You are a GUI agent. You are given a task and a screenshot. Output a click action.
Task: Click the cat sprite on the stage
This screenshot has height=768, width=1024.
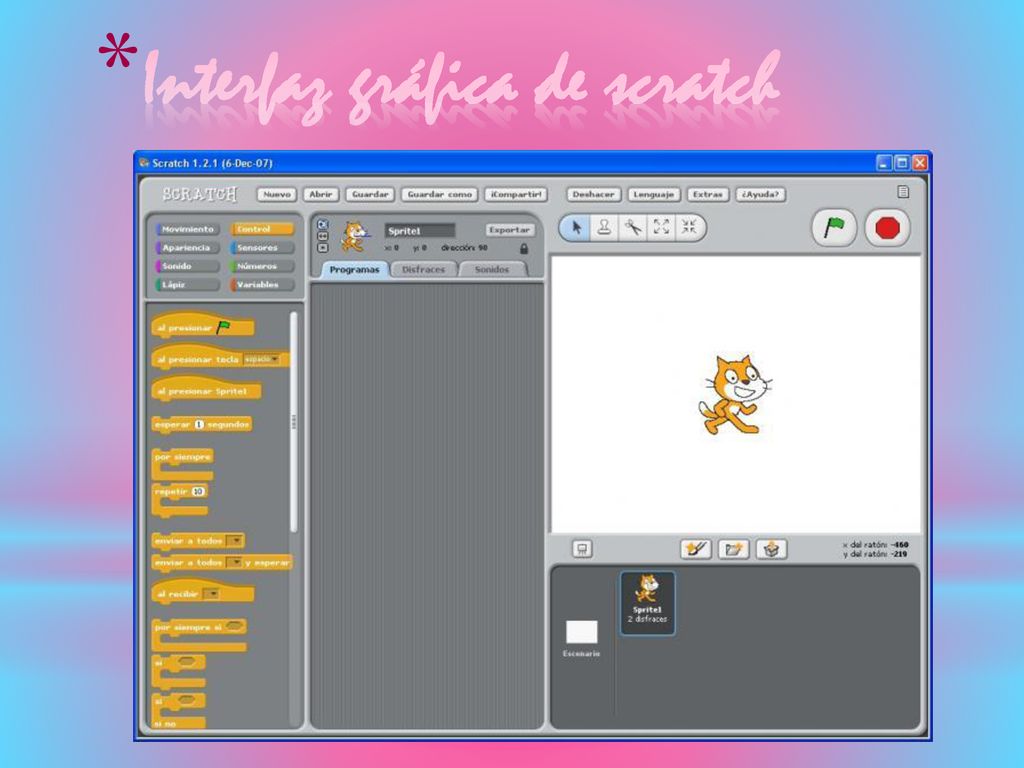734,394
